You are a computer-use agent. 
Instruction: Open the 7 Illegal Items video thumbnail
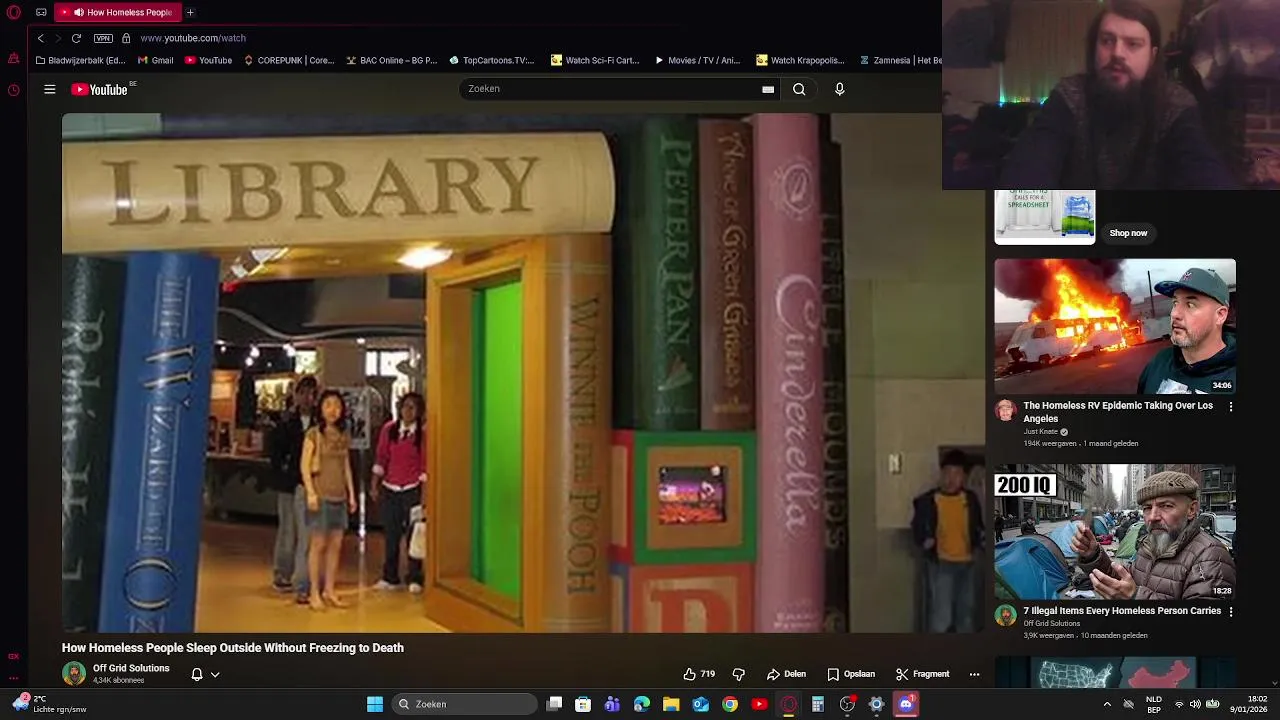(1115, 532)
